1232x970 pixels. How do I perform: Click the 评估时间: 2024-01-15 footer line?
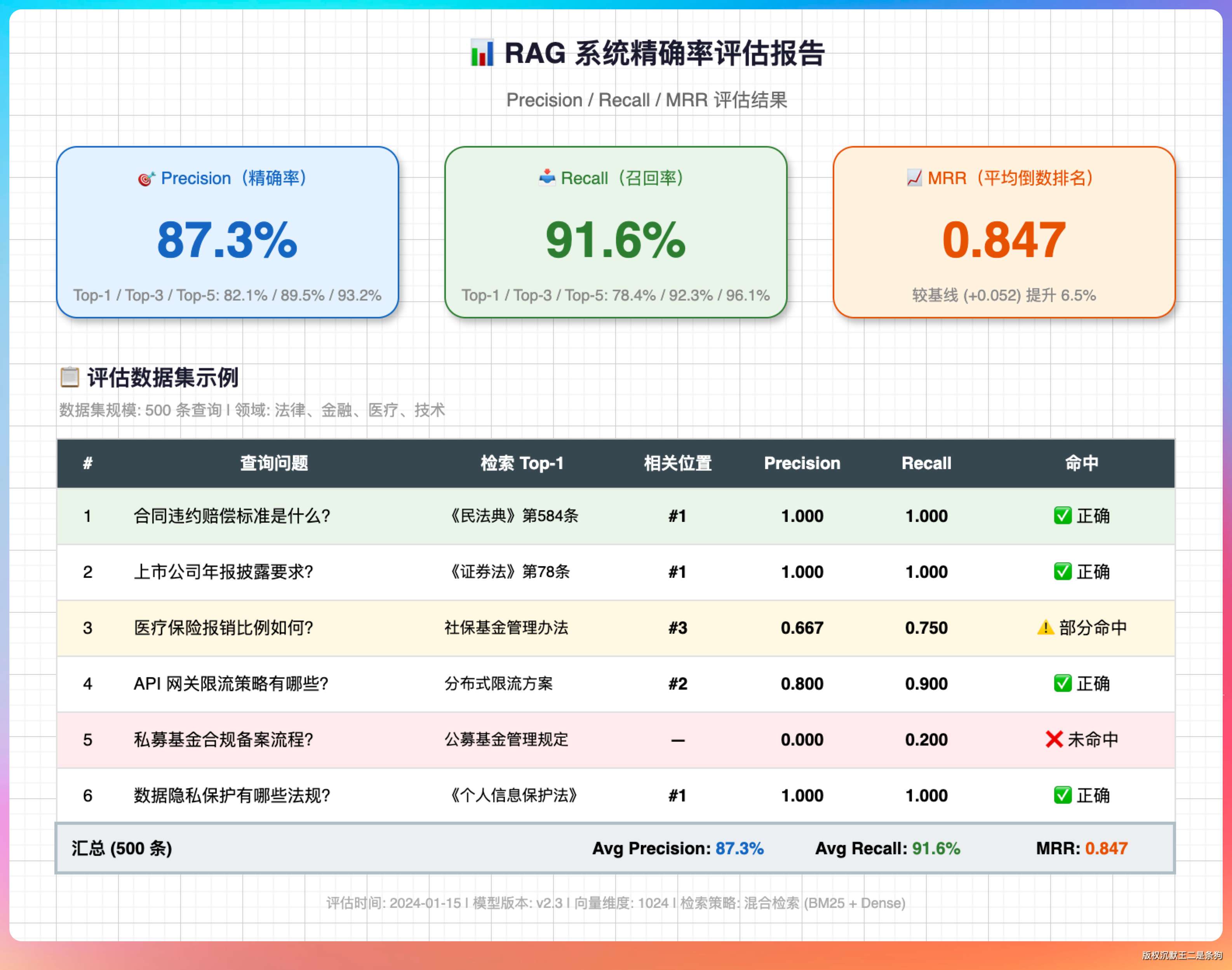tap(616, 903)
